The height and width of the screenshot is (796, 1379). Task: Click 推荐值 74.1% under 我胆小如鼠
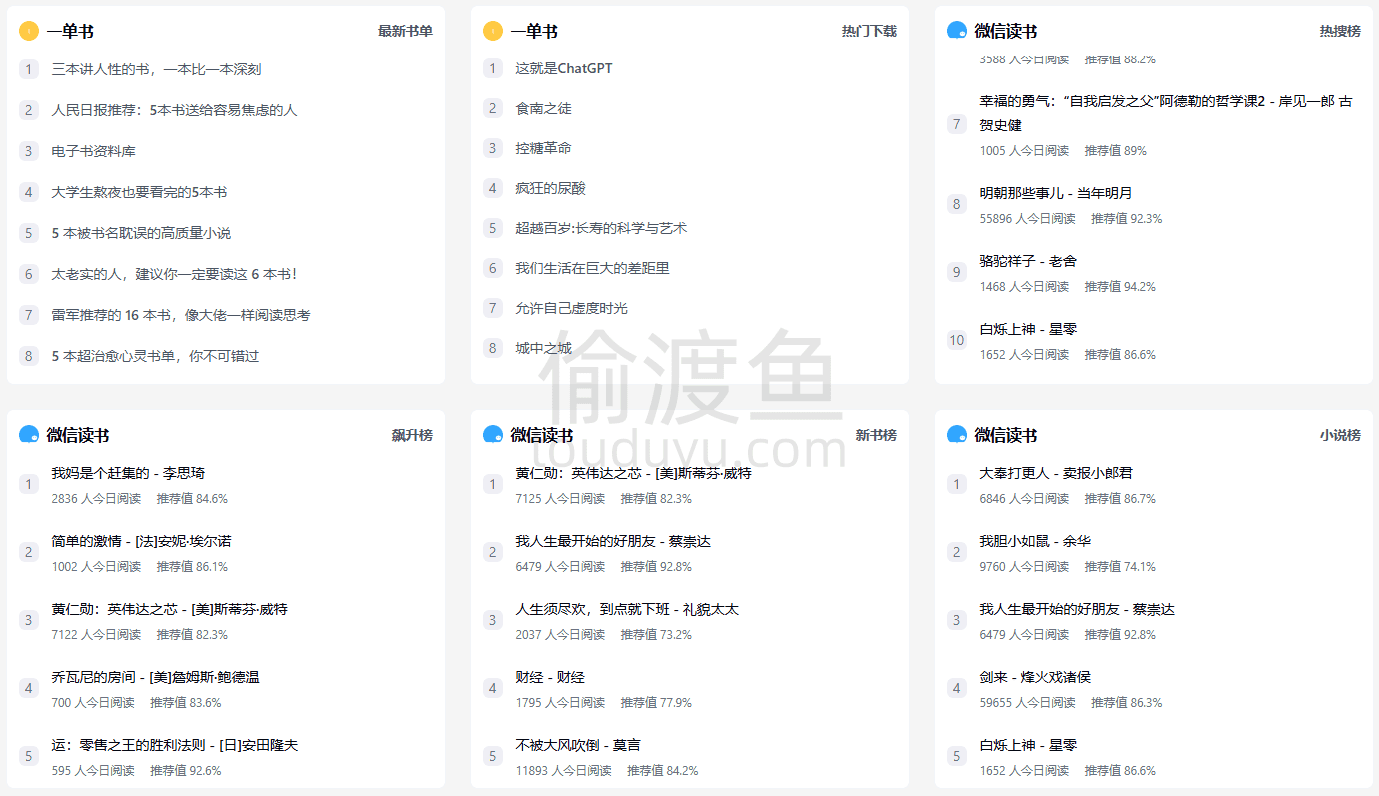coord(1120,566)
